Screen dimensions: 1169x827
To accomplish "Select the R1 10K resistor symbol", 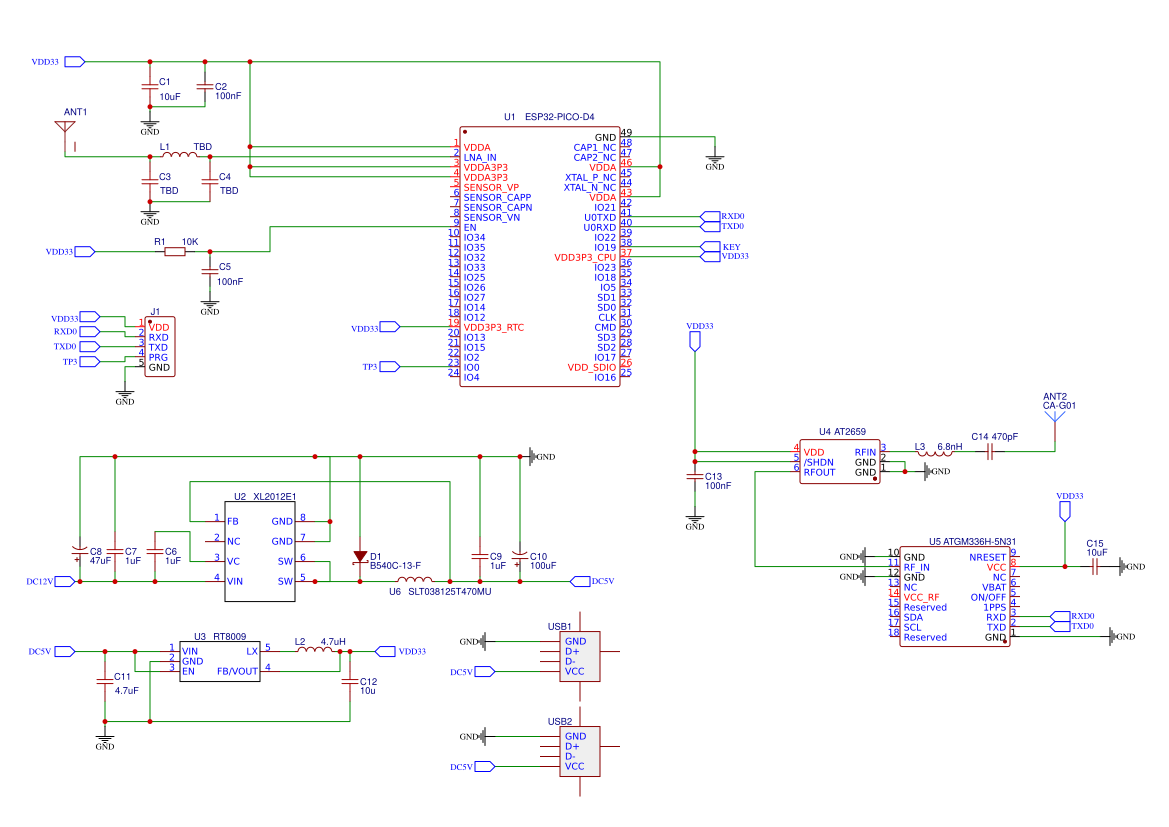I will pos(174,252).
